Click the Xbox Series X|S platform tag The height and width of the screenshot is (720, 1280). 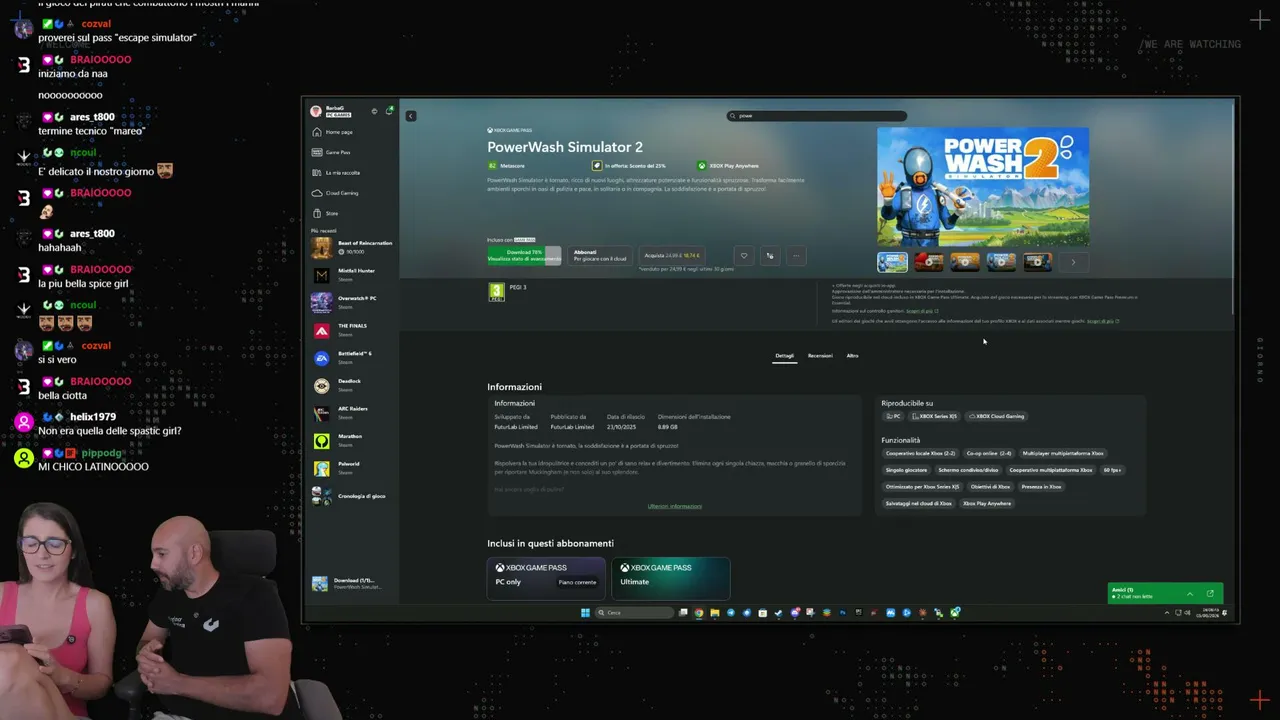click(934, 416)
